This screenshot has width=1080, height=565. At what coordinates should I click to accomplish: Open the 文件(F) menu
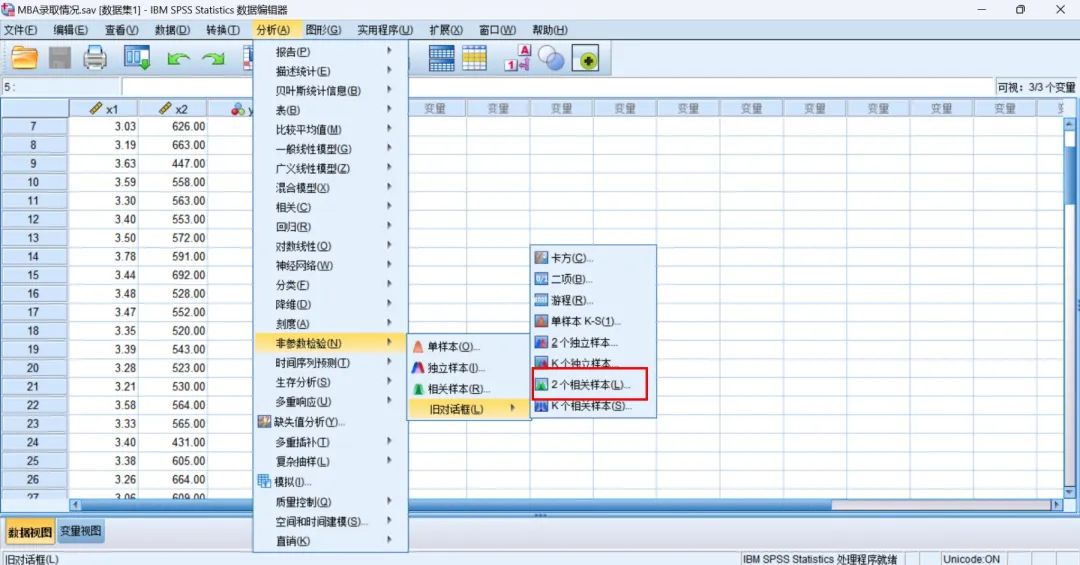coord(20,30)
